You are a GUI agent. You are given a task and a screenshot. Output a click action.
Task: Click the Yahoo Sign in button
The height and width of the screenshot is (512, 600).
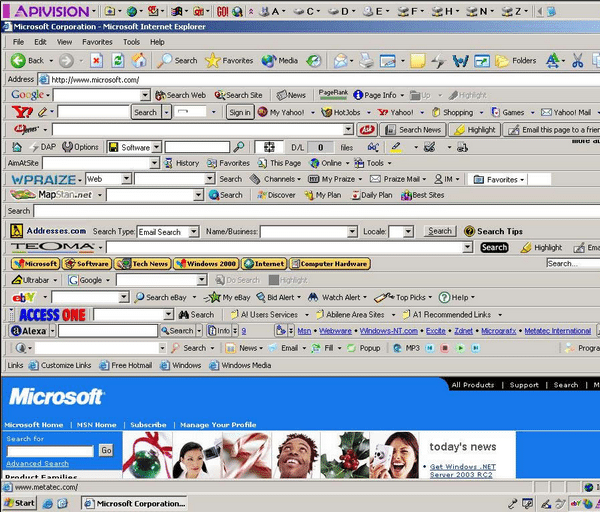pyautogui.click(x=240, y=112)
